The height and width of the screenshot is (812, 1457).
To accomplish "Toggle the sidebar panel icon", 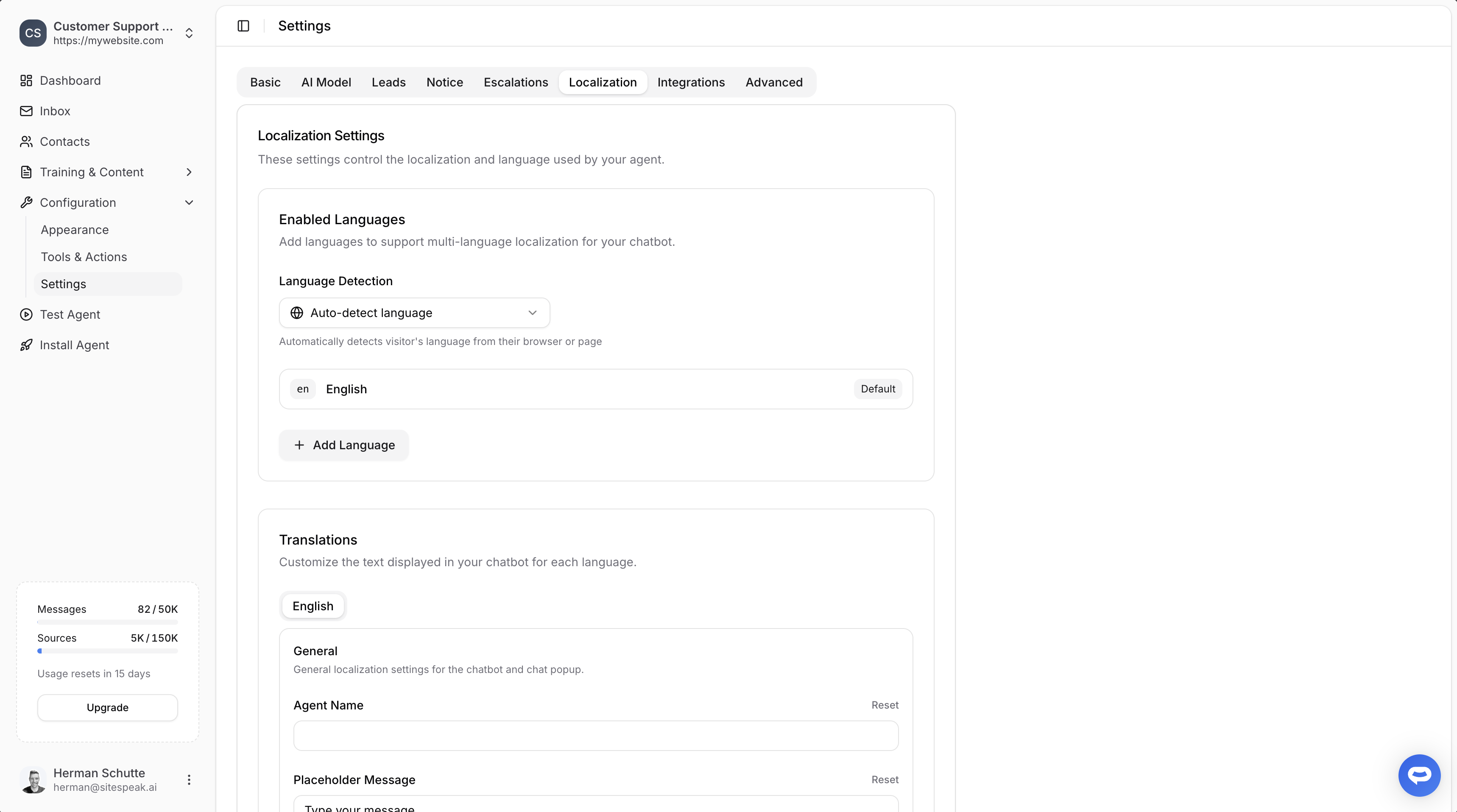I will click(x=243, y=25).
